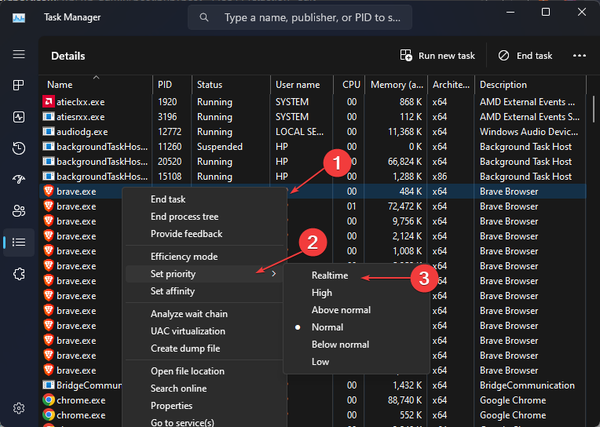Viewport: 600px width, 427px height.
Task: Open the hamburger navigation menu
Action: [x=18, y=54]
